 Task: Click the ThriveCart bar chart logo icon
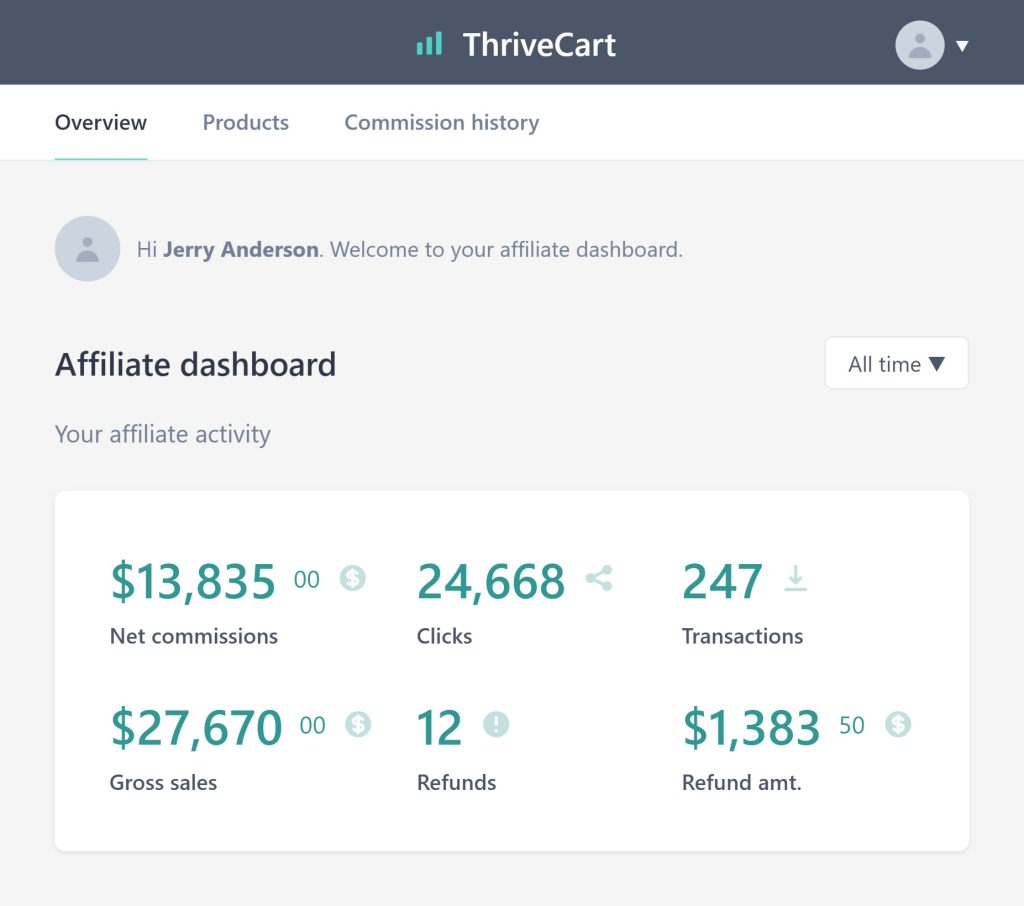click(x=429, y=44)
